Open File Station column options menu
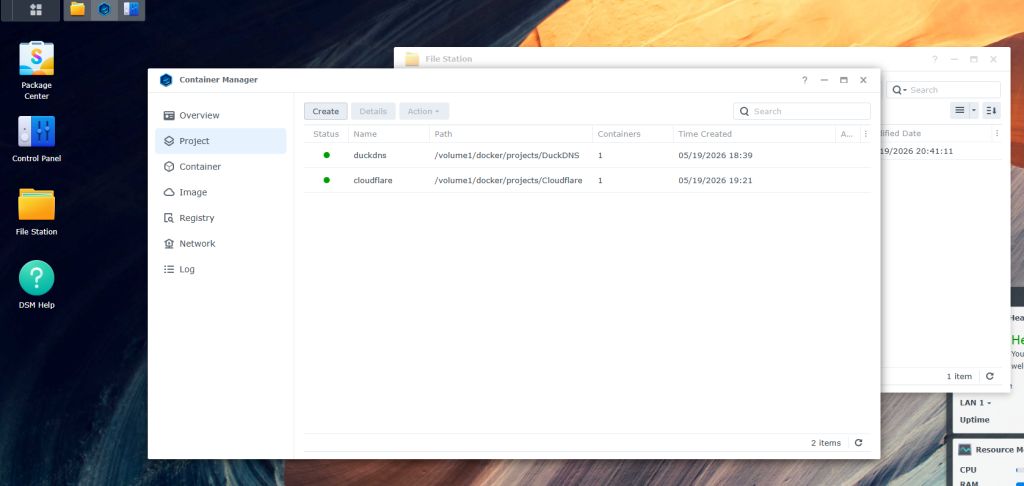Viewport: 1024px width, 486px height. coord(997,133)
